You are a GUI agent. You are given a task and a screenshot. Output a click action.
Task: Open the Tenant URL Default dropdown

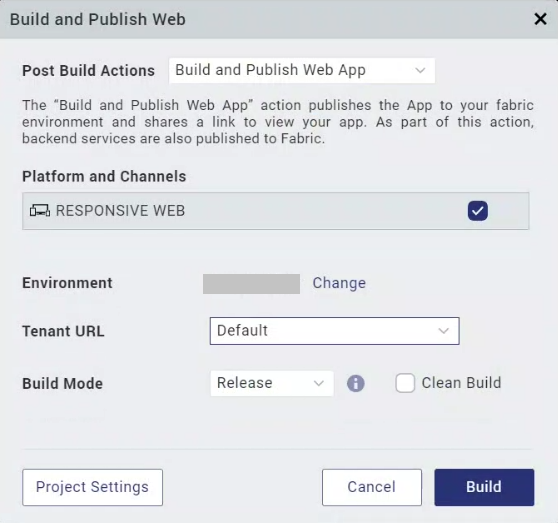[x=335, y=331]
